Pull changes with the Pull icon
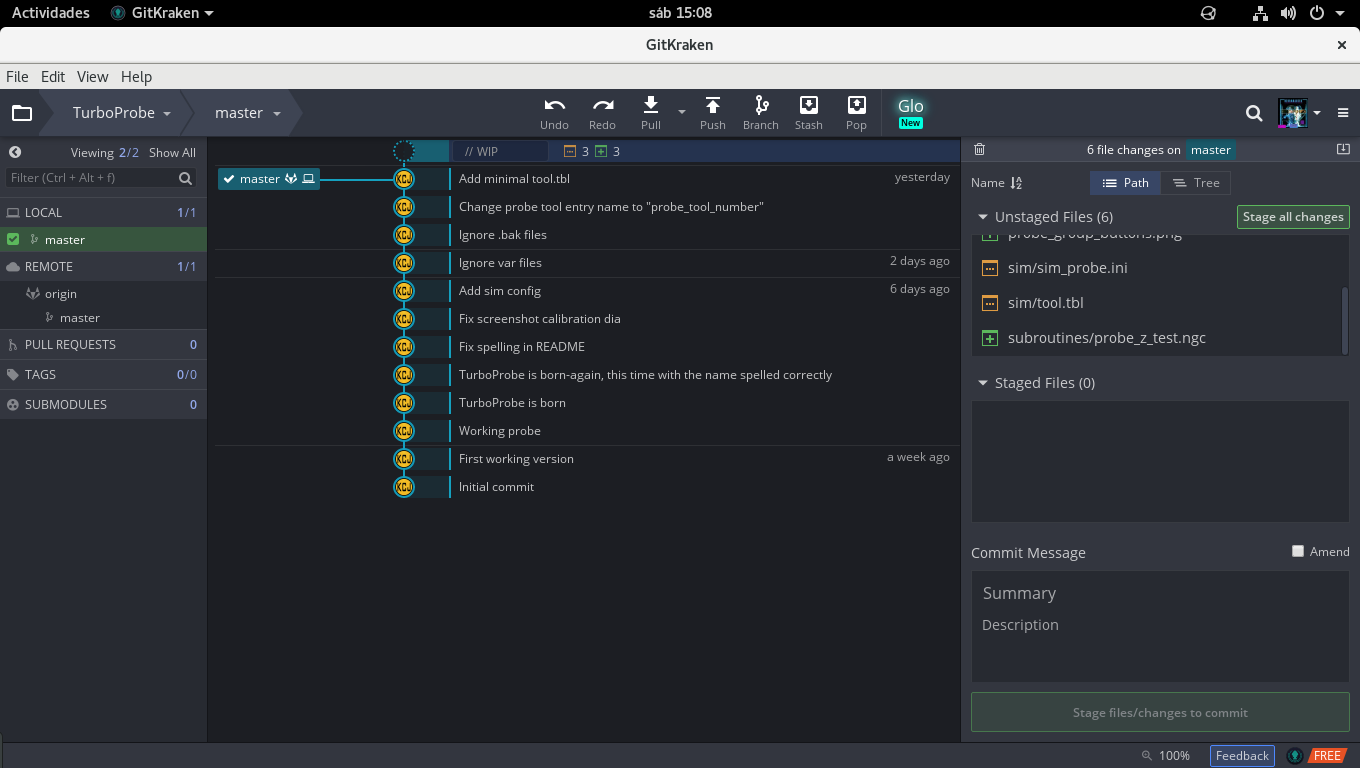Screen dimensions: 1360x768 [651, 105]
